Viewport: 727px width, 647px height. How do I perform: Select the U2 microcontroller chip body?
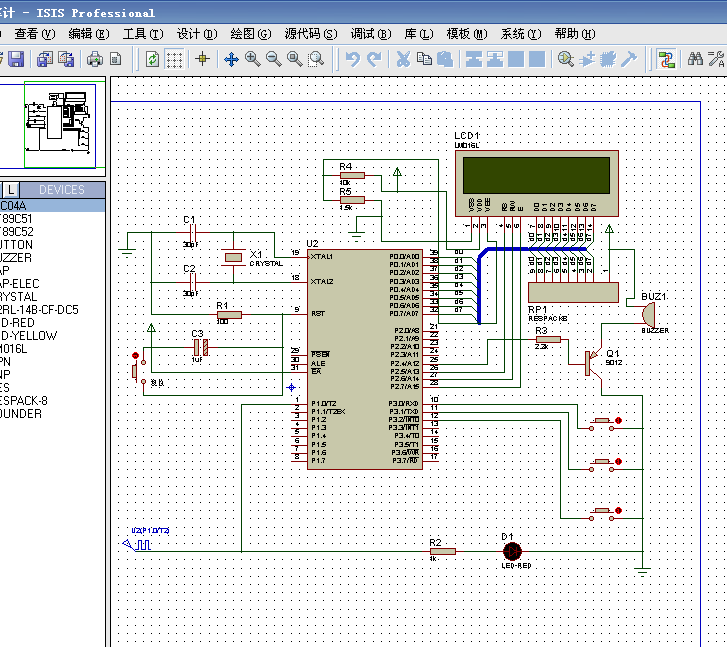(x=365, y=359)
